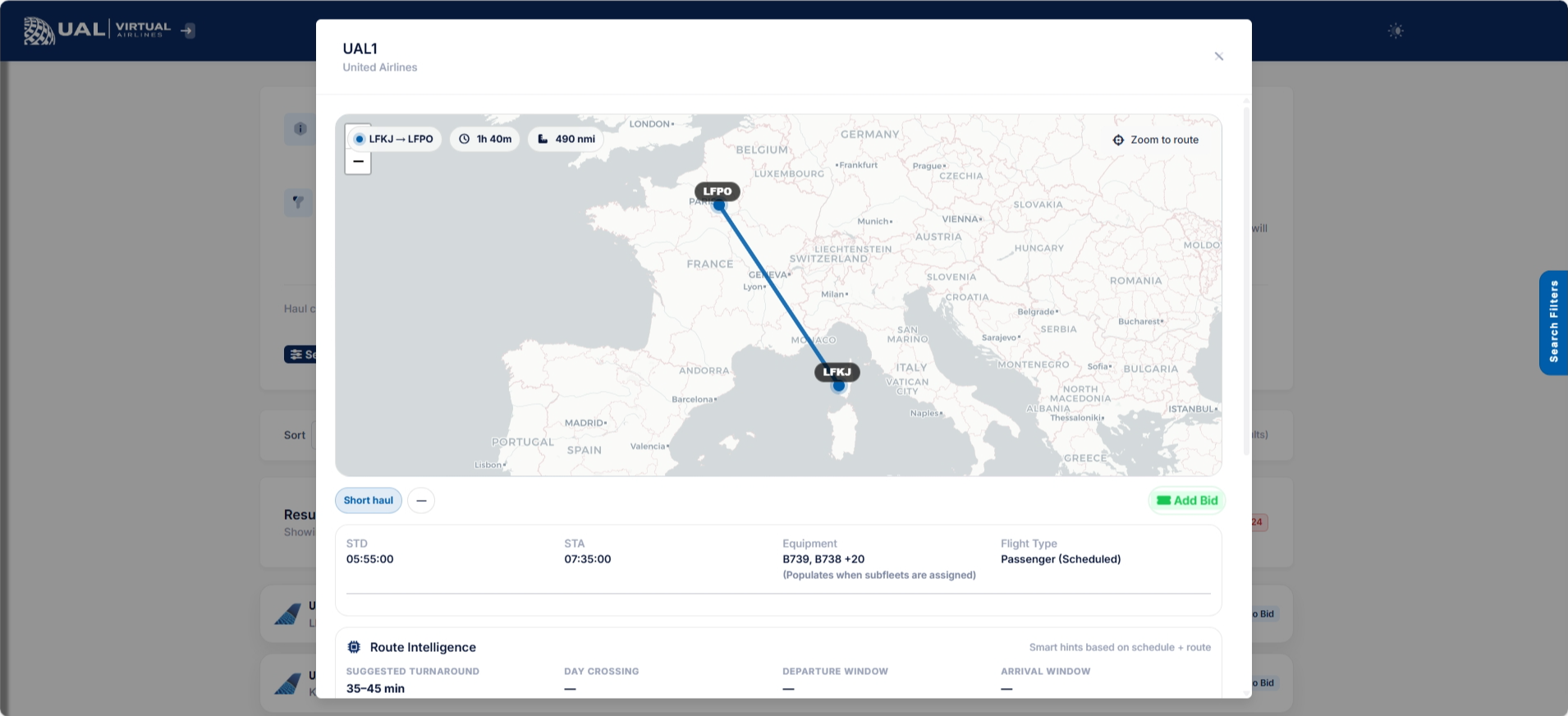
Task: Click the Zoom to route button
Action: [x=1155, y=140]
